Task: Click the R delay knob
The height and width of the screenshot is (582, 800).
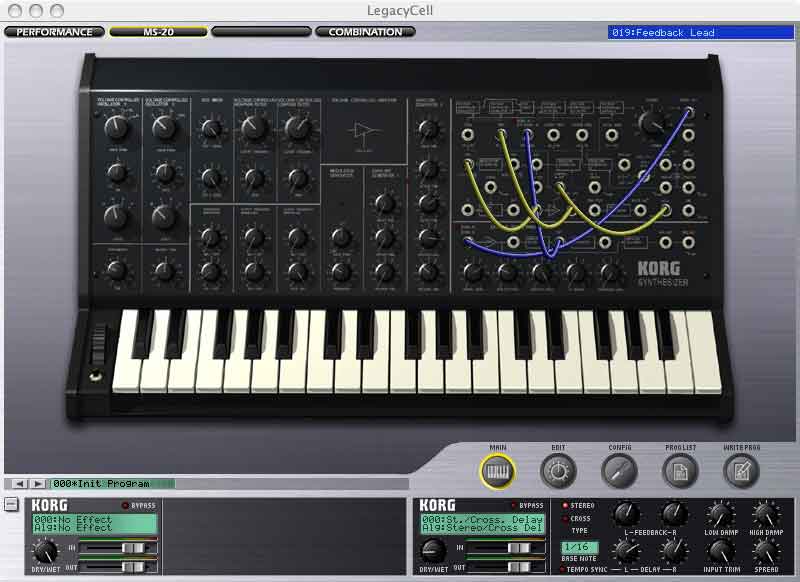Action: coord(674,552)
